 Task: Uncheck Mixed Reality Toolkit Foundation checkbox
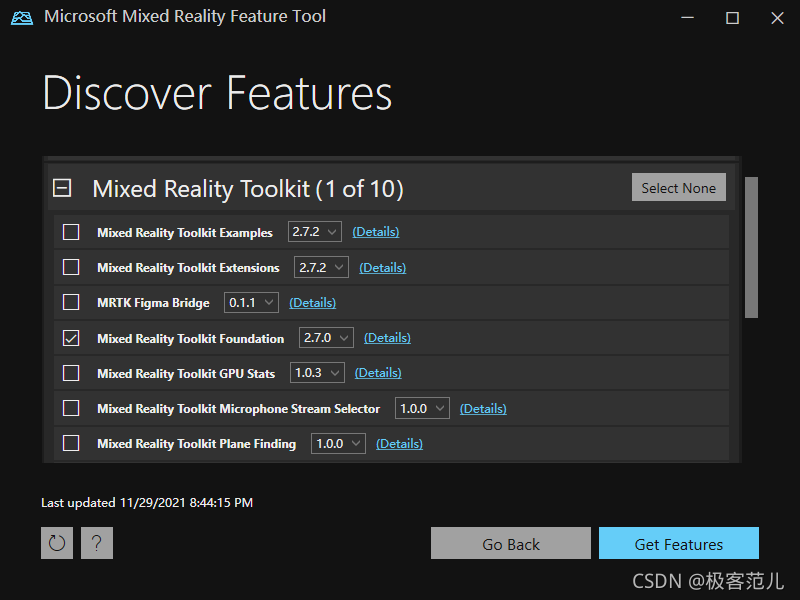point(71,338)
